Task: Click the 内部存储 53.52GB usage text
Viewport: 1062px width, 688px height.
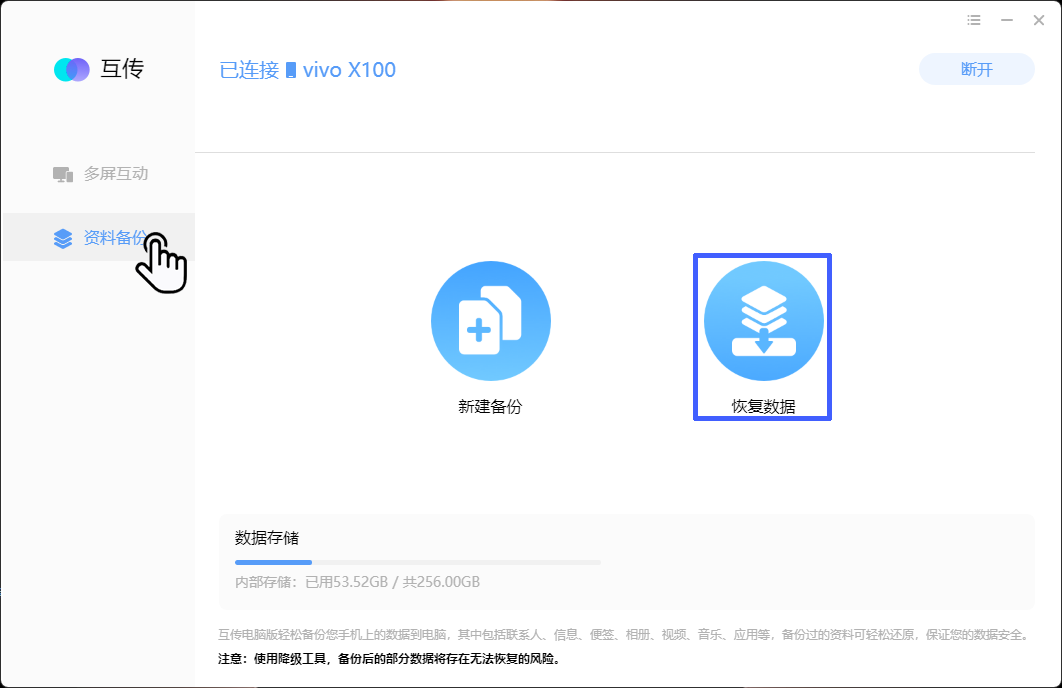Action: [357, 582]
